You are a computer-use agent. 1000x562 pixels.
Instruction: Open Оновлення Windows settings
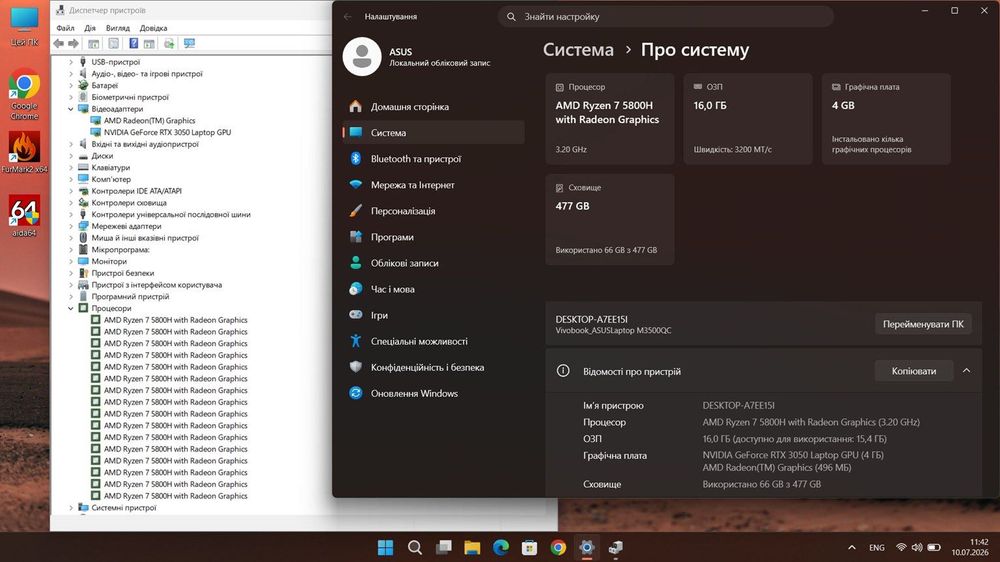[x=433, y=394]
